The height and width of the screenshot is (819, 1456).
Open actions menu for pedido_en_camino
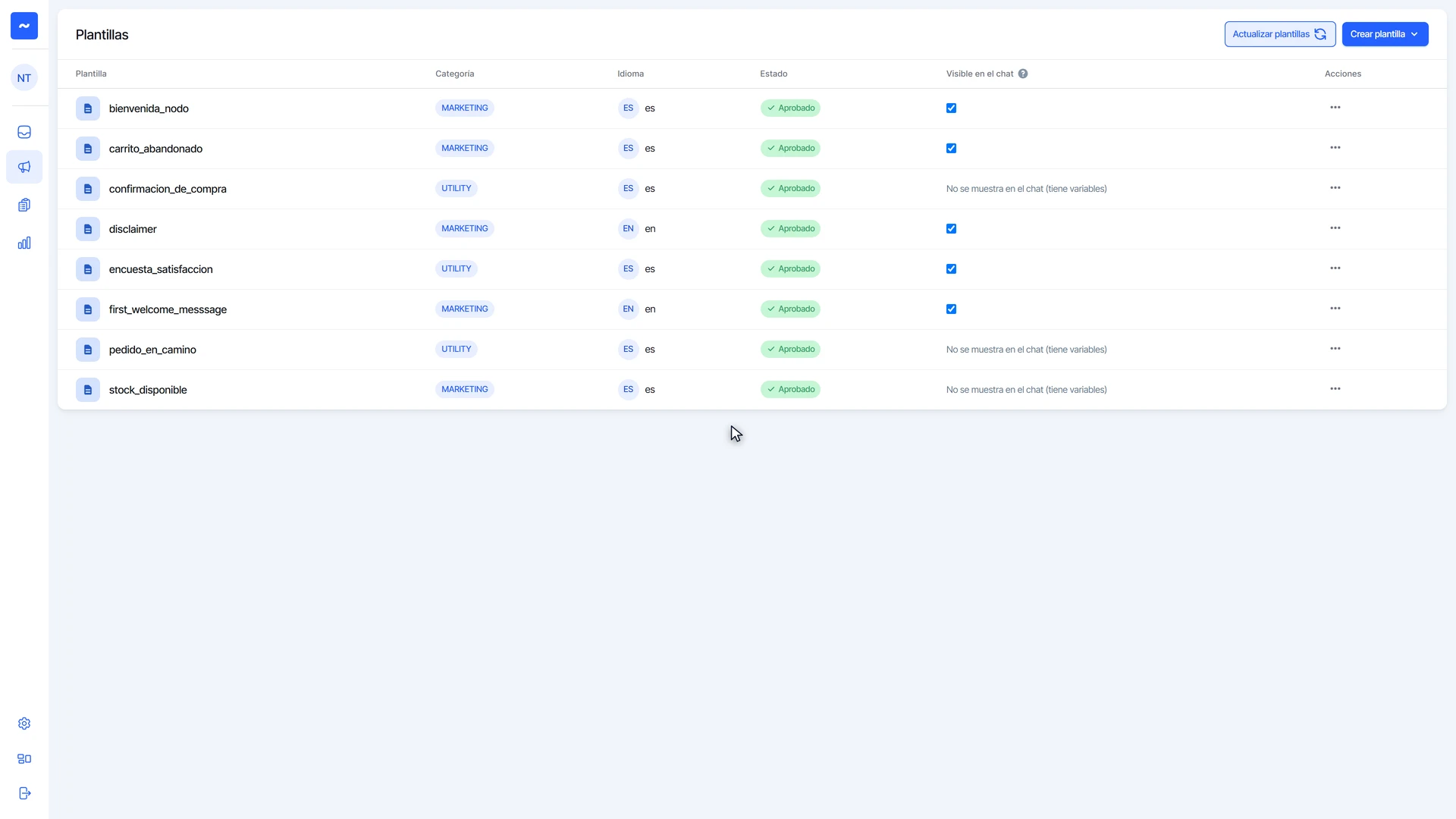(x=1335, y=349)
